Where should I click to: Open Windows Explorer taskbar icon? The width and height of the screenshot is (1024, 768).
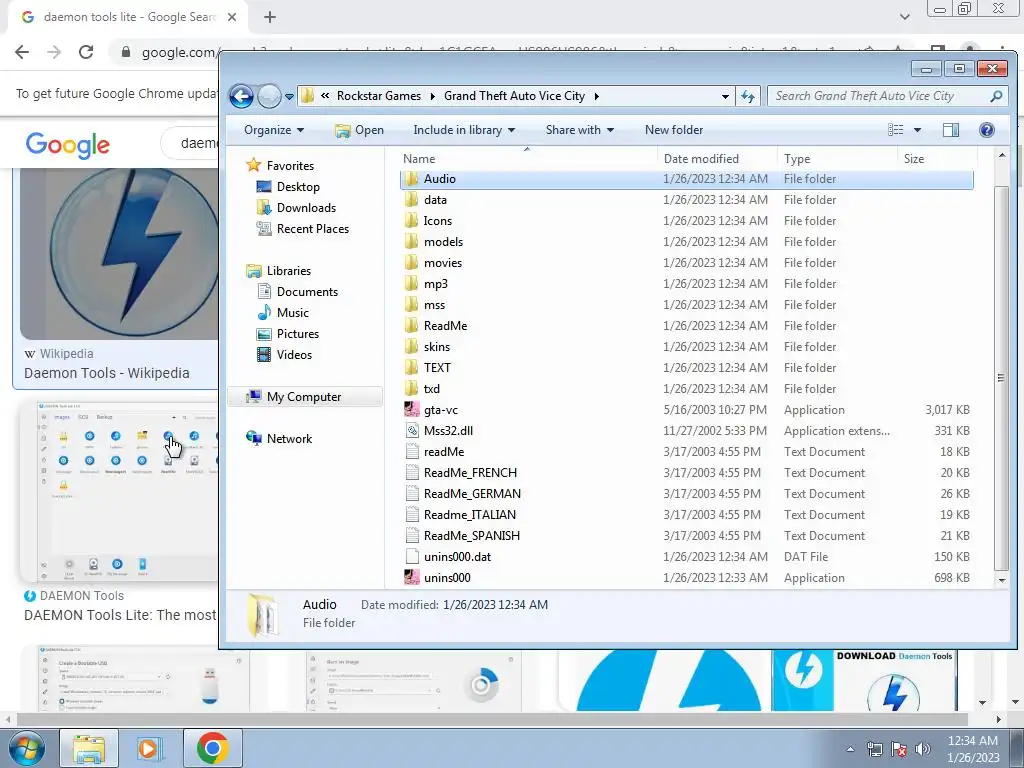coord(89,748)
